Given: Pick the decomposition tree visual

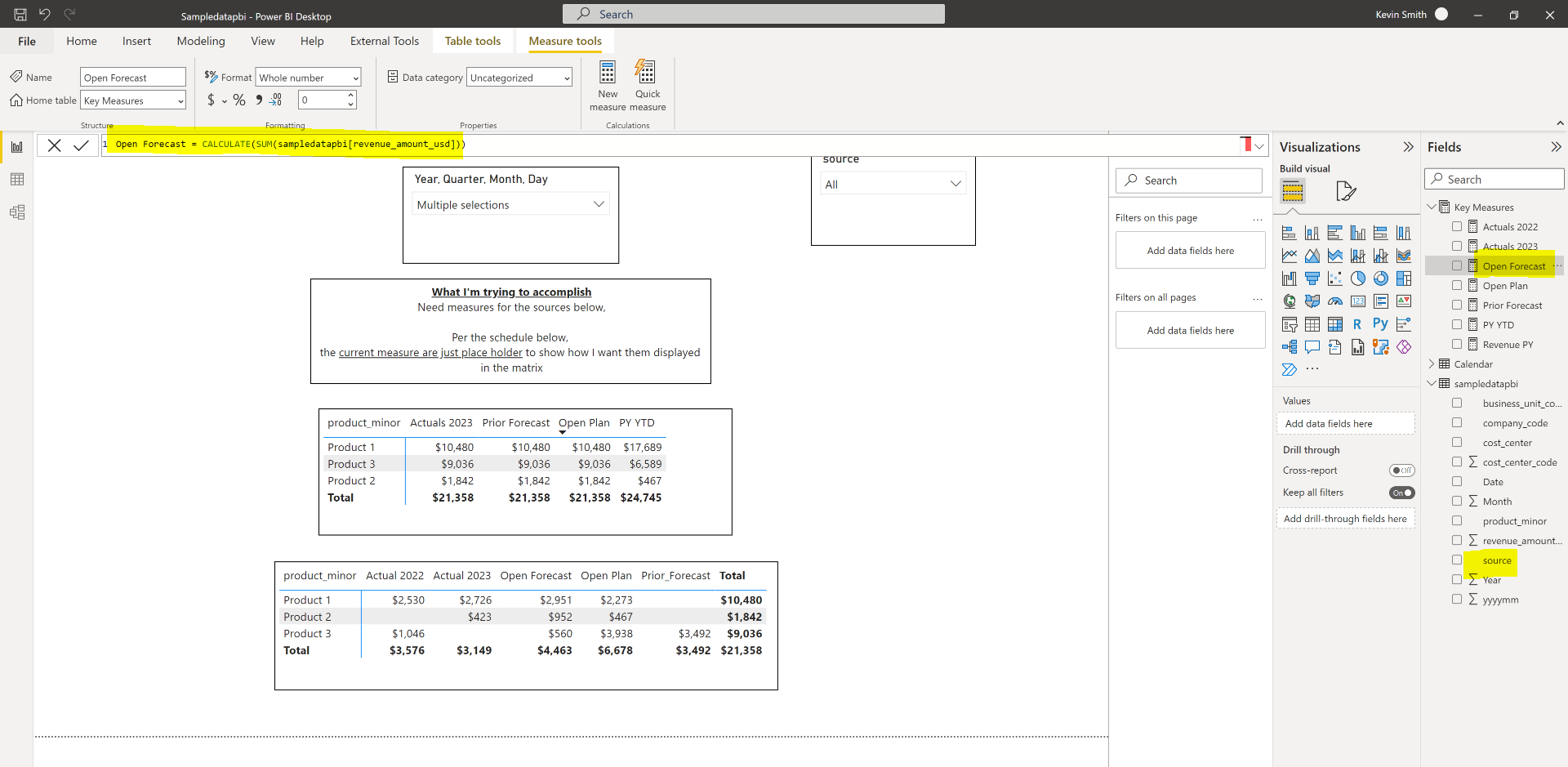Looking at the screenshot, I should click(1289, 347).
